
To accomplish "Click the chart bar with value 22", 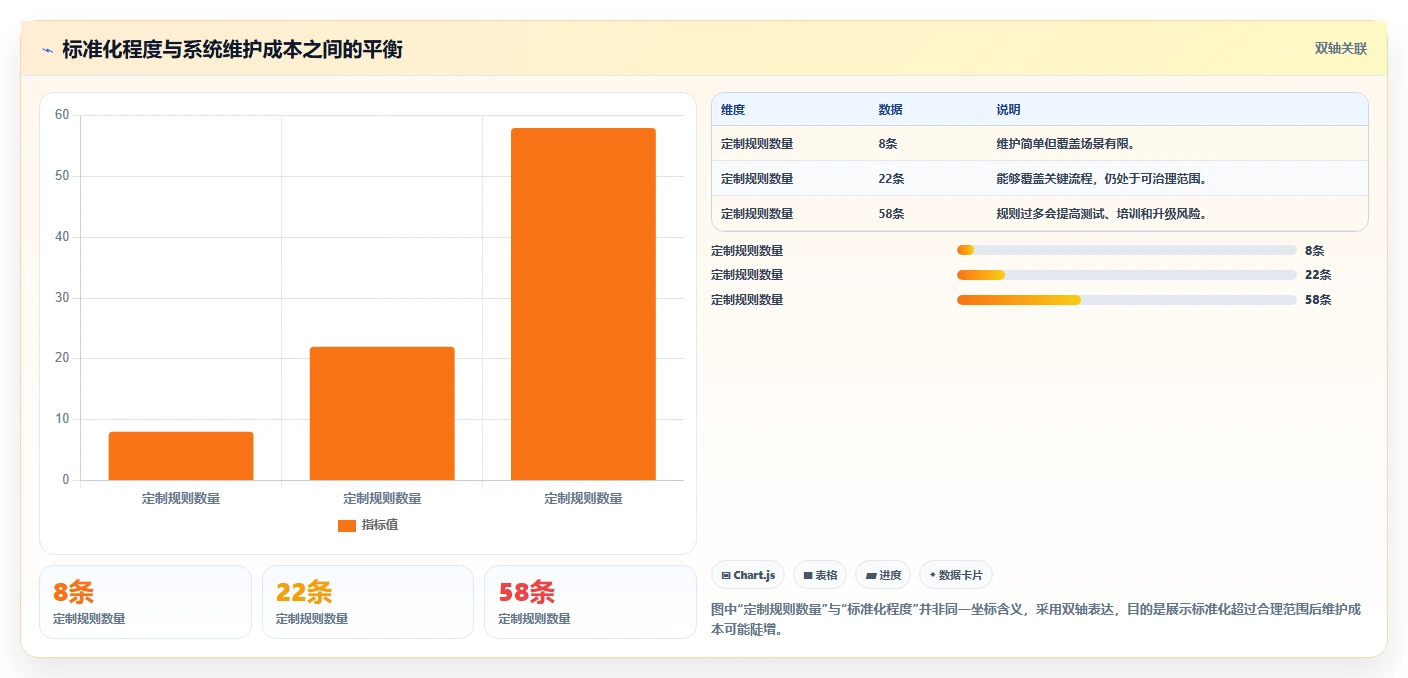I will (x=382, y=413).
